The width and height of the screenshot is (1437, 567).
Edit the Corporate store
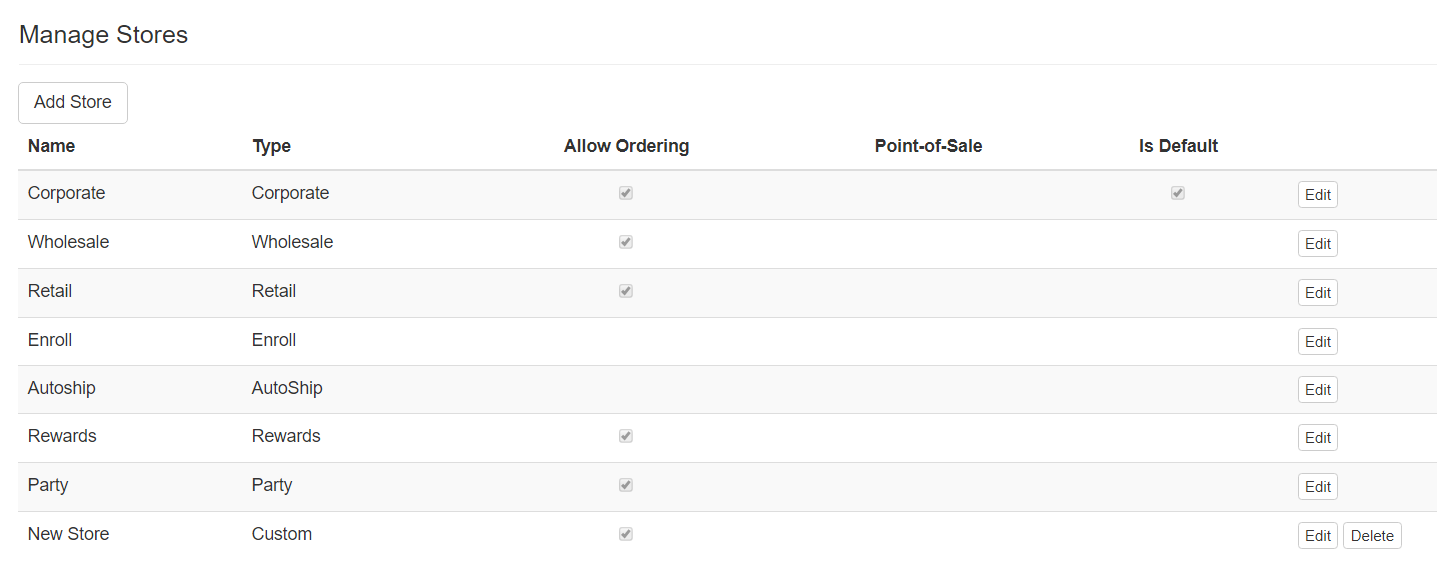tap(1317, 195)
